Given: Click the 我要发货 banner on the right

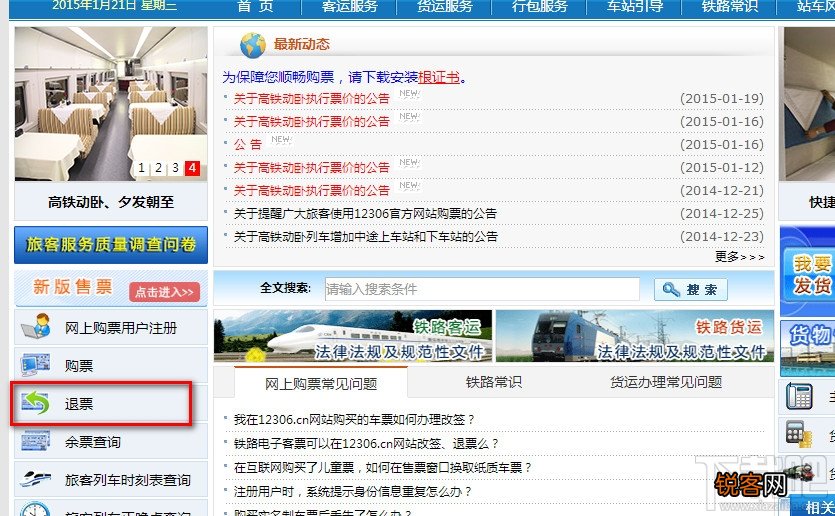Looking at the screenshot, I should (x=808, y=272).
